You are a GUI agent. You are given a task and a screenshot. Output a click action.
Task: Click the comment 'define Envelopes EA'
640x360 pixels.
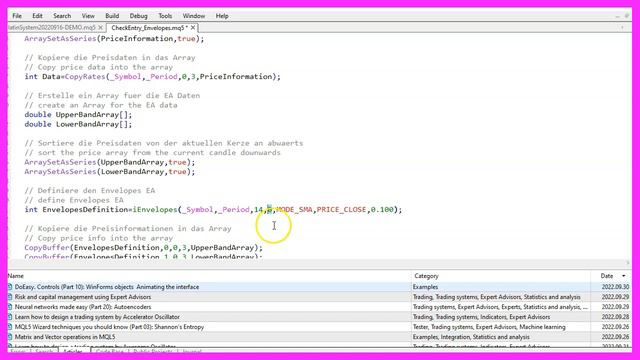tap(74, 200)
